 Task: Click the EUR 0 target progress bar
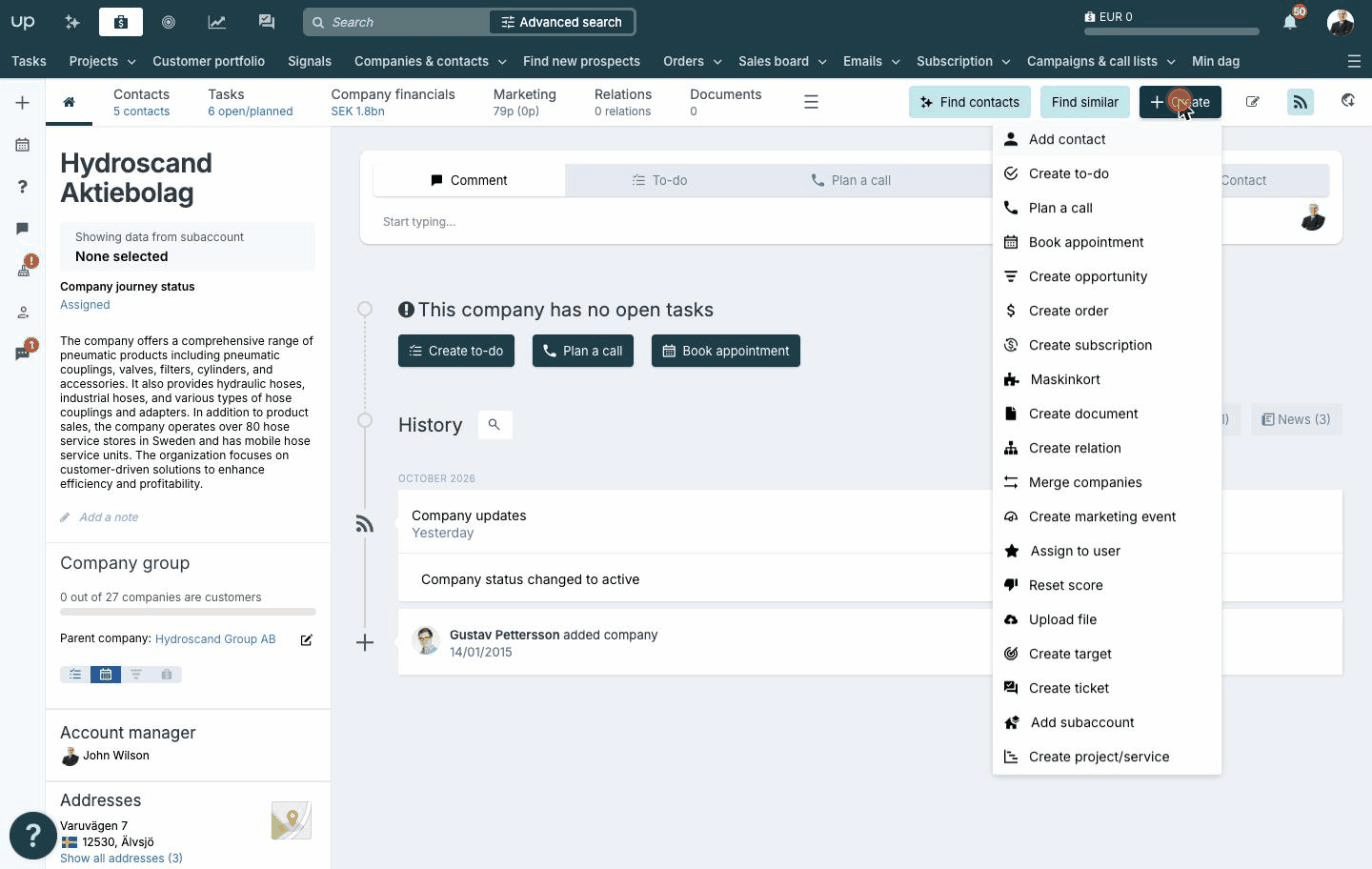click(1170, 31)
